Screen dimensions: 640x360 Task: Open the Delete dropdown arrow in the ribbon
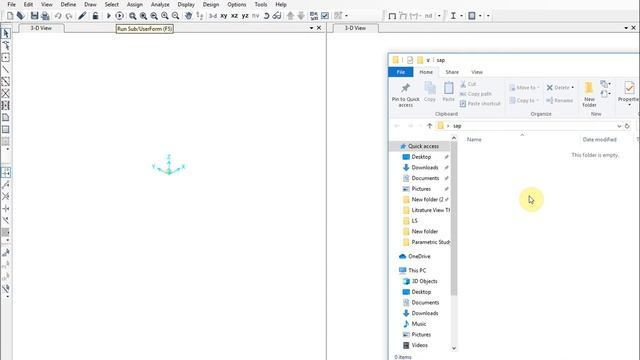click(573, 88)
